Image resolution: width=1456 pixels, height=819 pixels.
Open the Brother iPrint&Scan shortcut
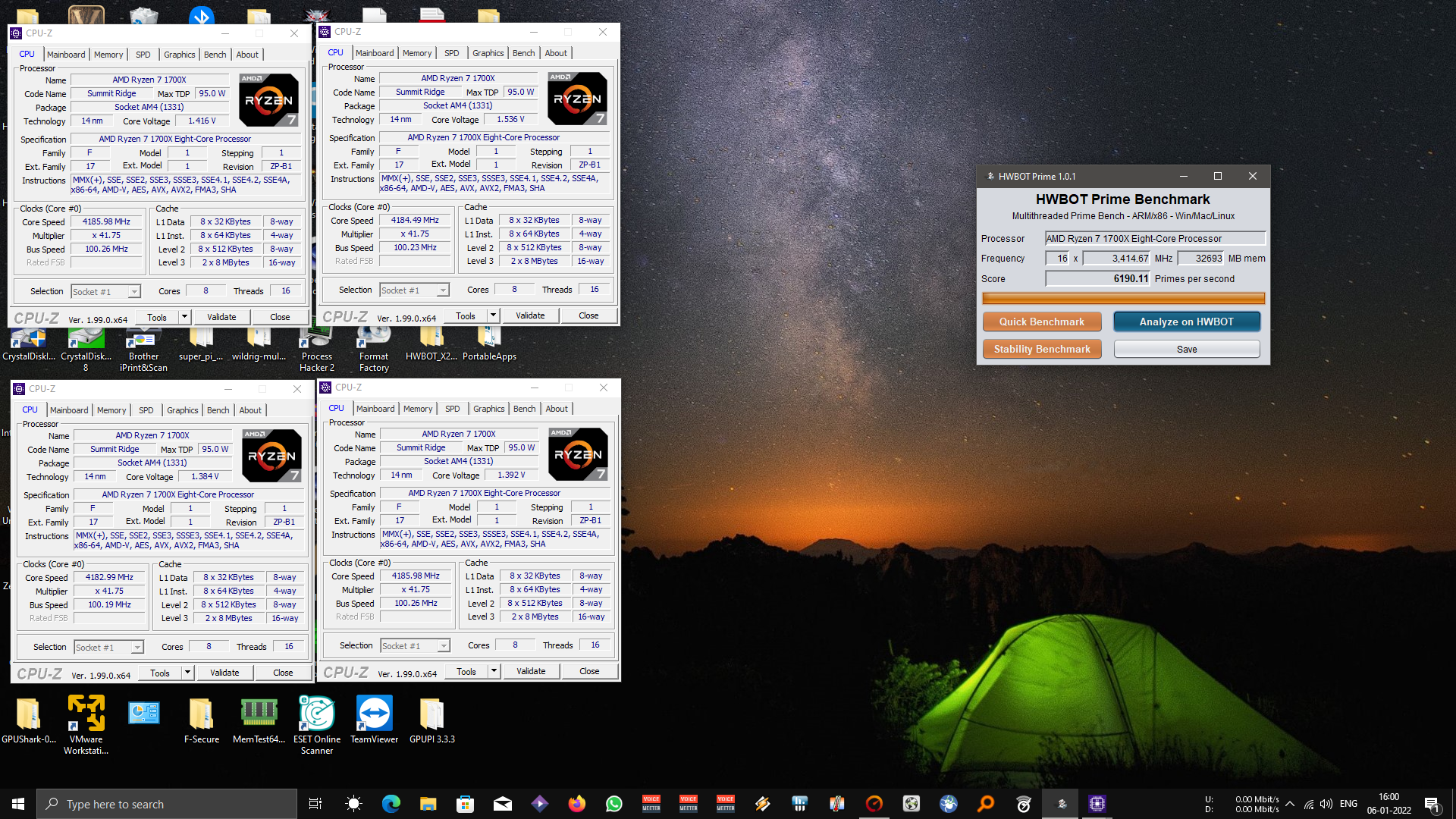[x=143, y=350]
